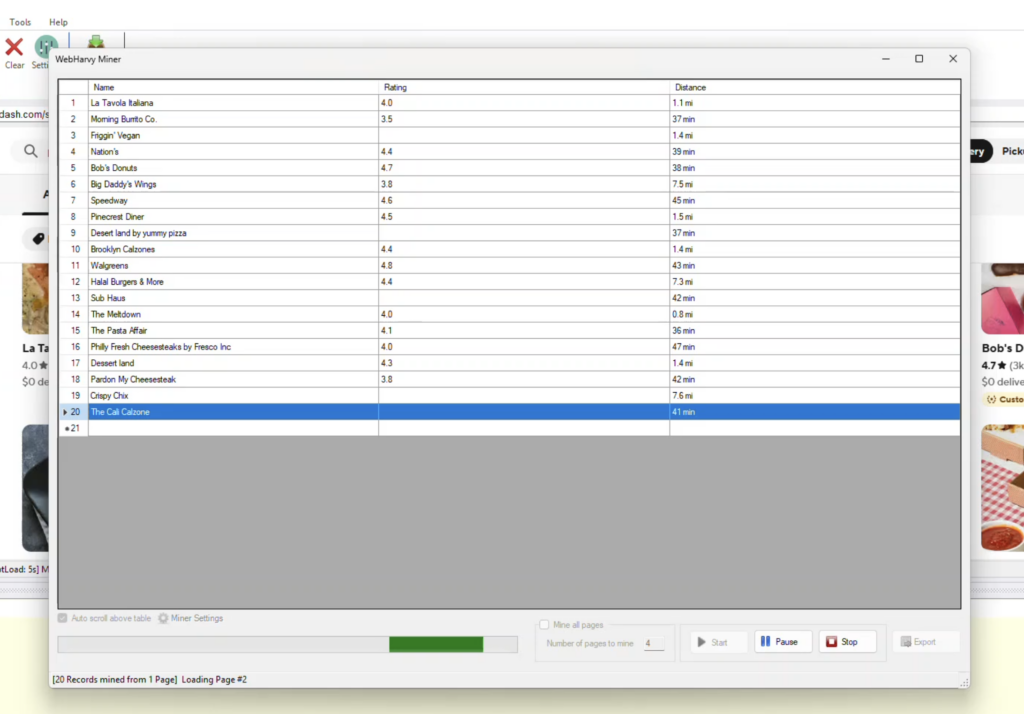1024x714 pixels.
Task: Click the magnifier search icon in browser
Action: [x=31, y=151]
